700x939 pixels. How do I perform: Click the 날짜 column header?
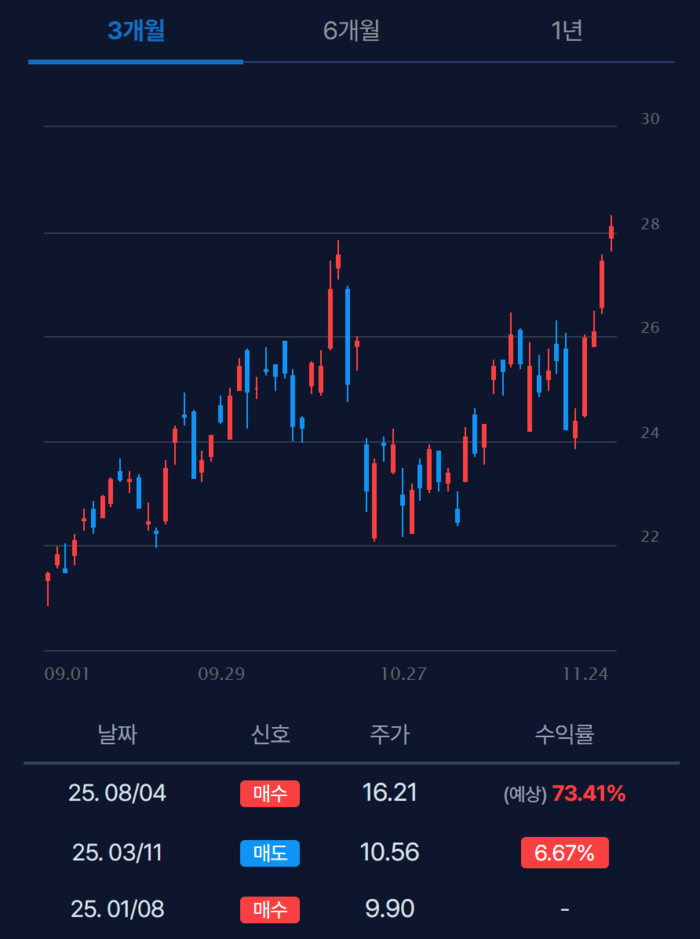117,735
